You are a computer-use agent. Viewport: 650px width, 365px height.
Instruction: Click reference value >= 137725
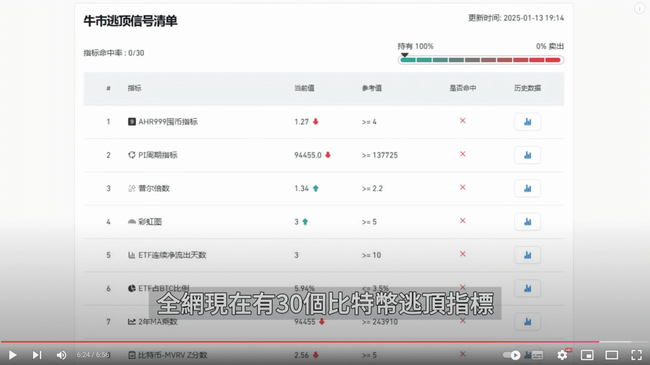(x=380, y=155)
